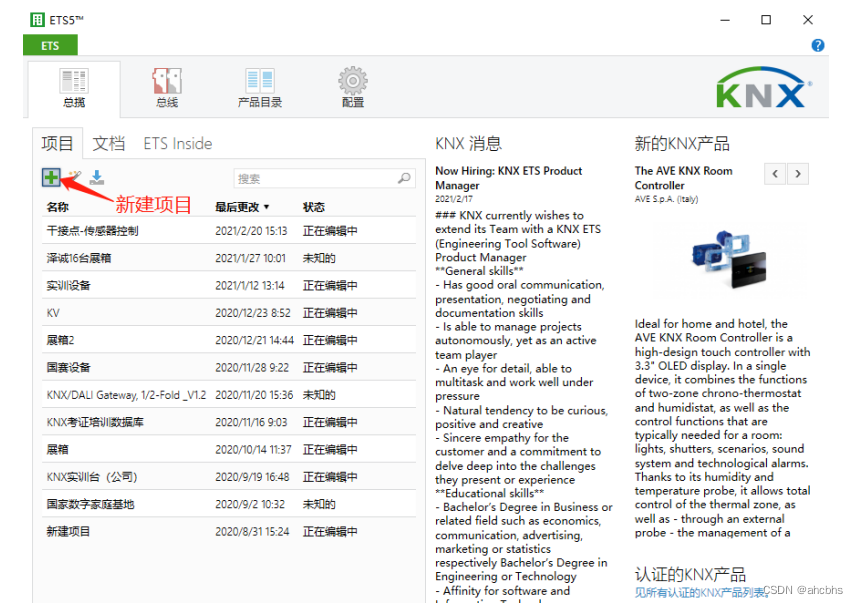Select project KNX/DALI Gateway, 1/2-Fold _V1.2
The width and height of the screenshot is (858, 604).
(x=229, y=395)
